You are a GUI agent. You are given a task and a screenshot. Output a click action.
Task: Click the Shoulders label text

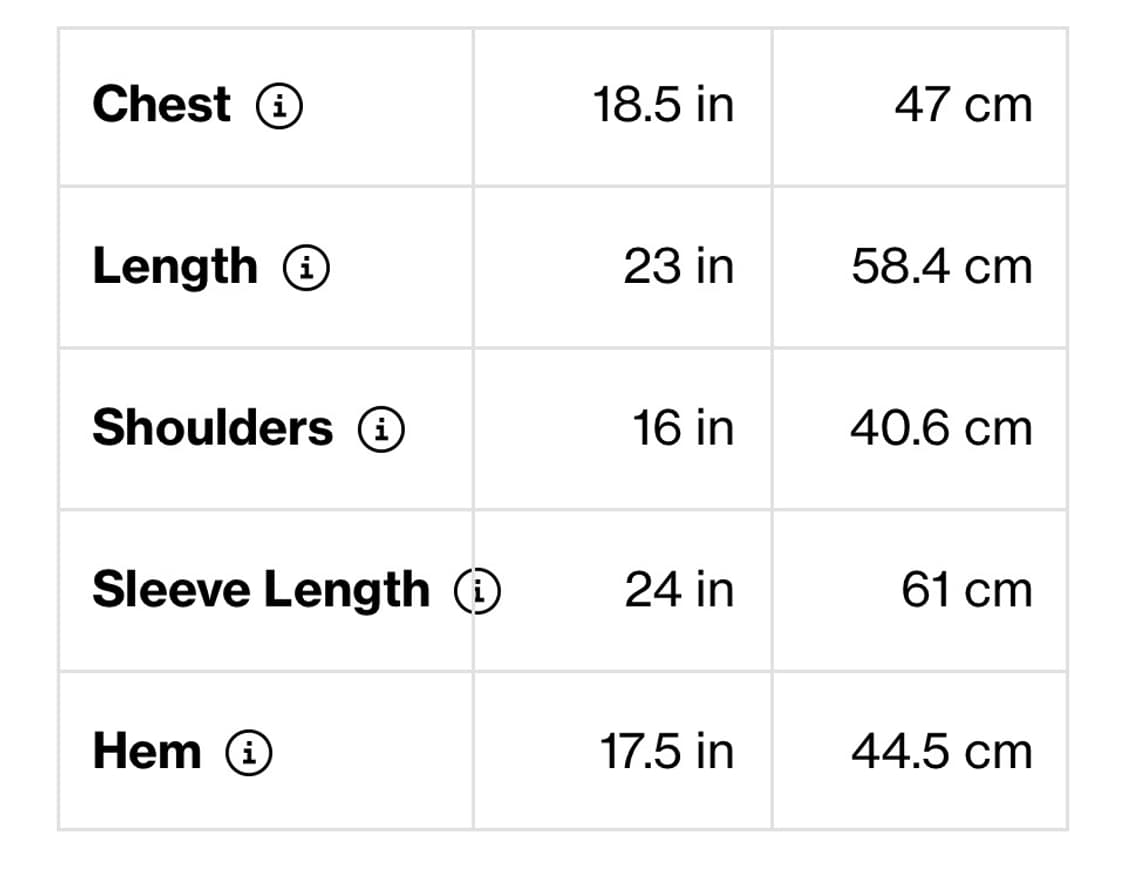tap(212, 429)
